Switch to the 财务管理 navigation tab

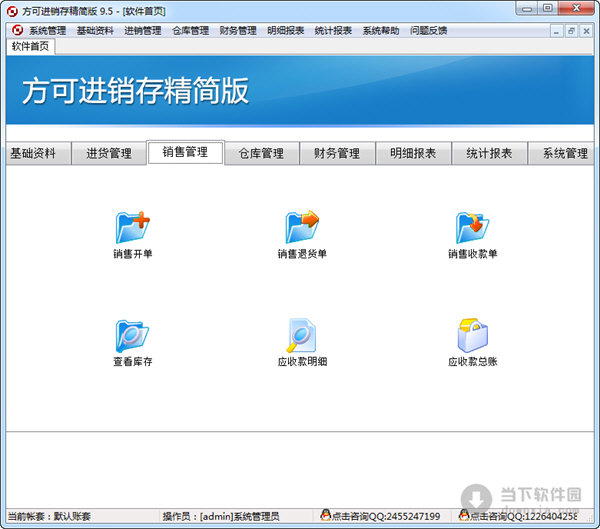337,153
